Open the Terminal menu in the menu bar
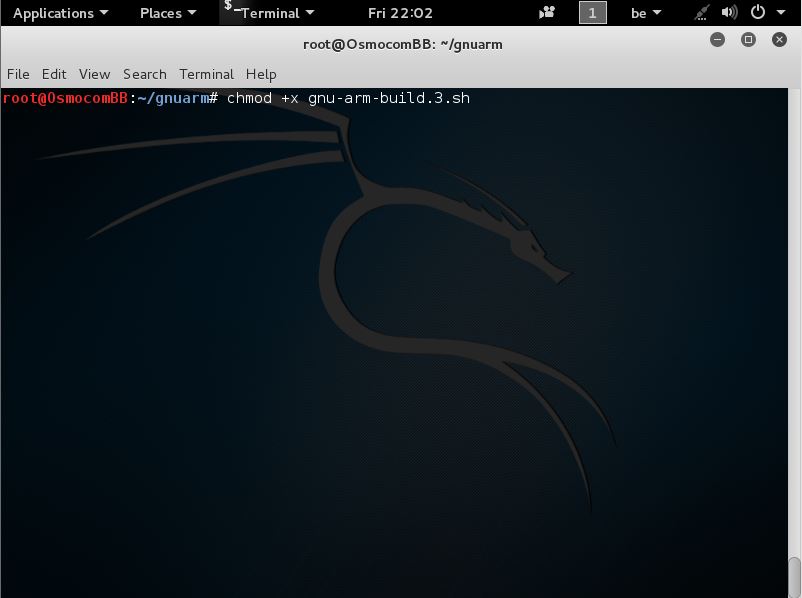 click(x=206, y=74)
